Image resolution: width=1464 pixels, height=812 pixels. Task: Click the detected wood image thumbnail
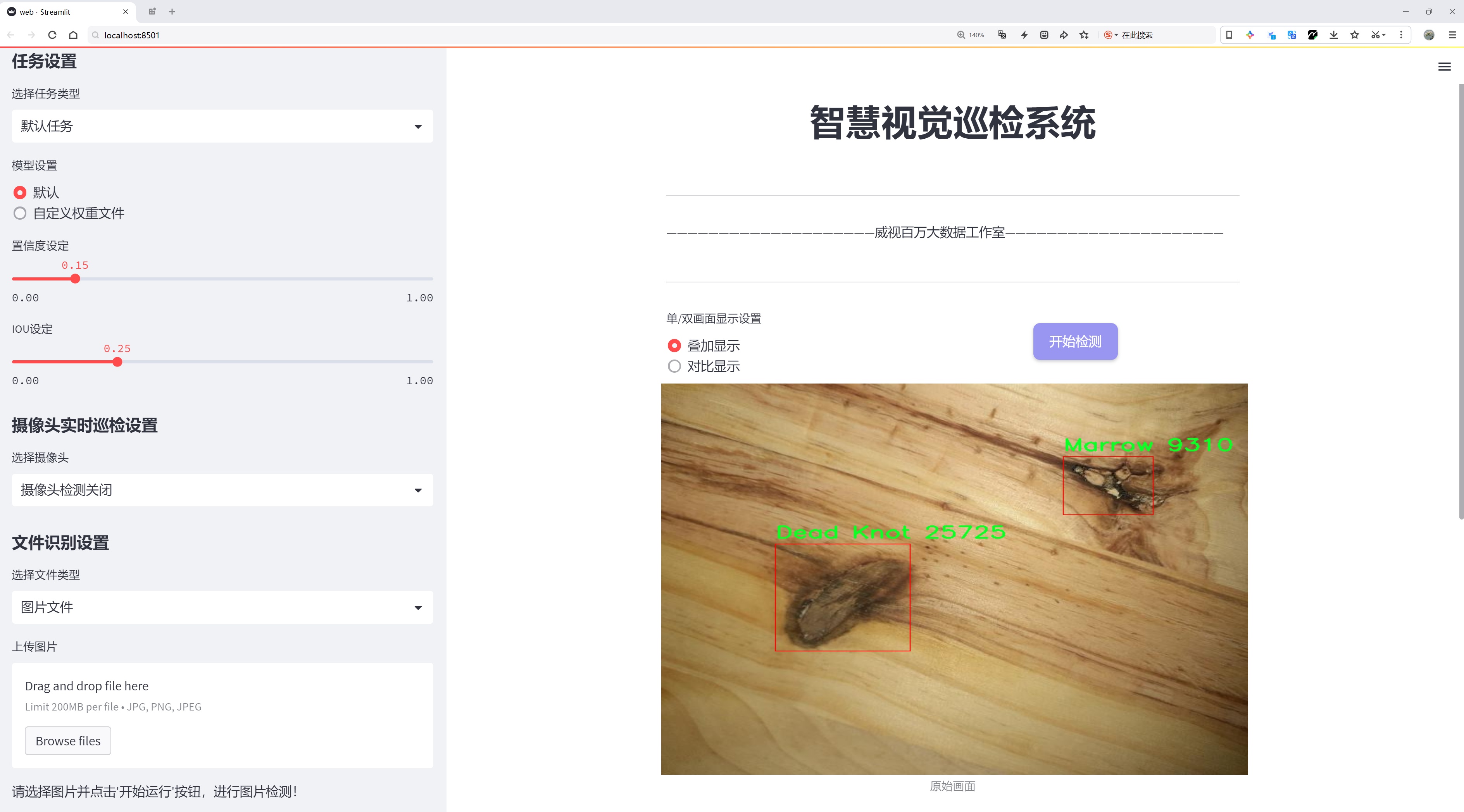(954, 579)
